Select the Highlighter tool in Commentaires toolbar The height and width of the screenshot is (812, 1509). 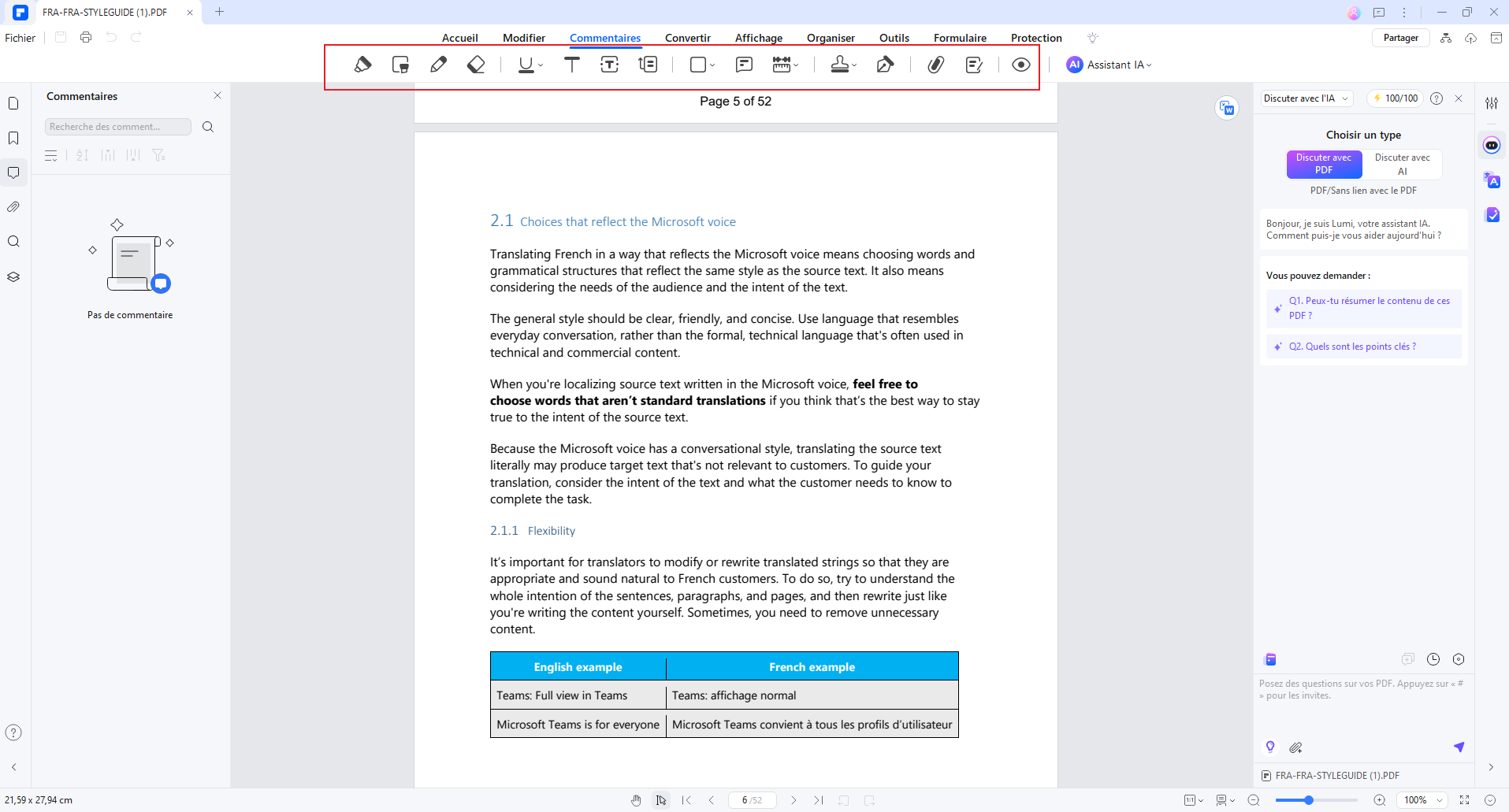362,65
